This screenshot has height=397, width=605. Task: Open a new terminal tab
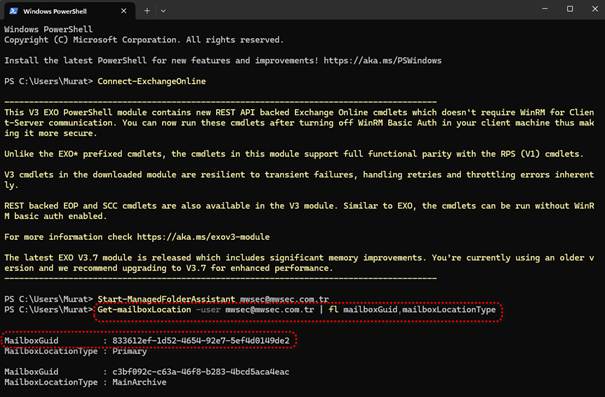coord(147,11)
